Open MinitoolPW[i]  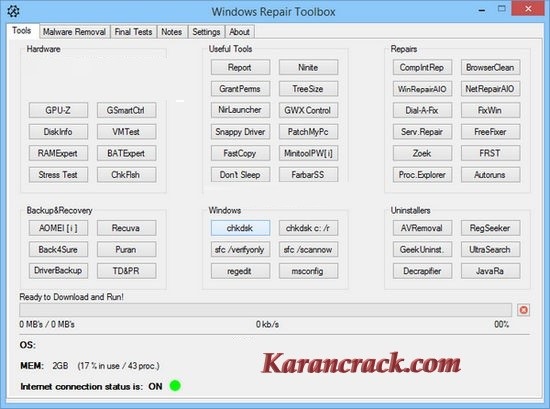[x=308, y=153]
